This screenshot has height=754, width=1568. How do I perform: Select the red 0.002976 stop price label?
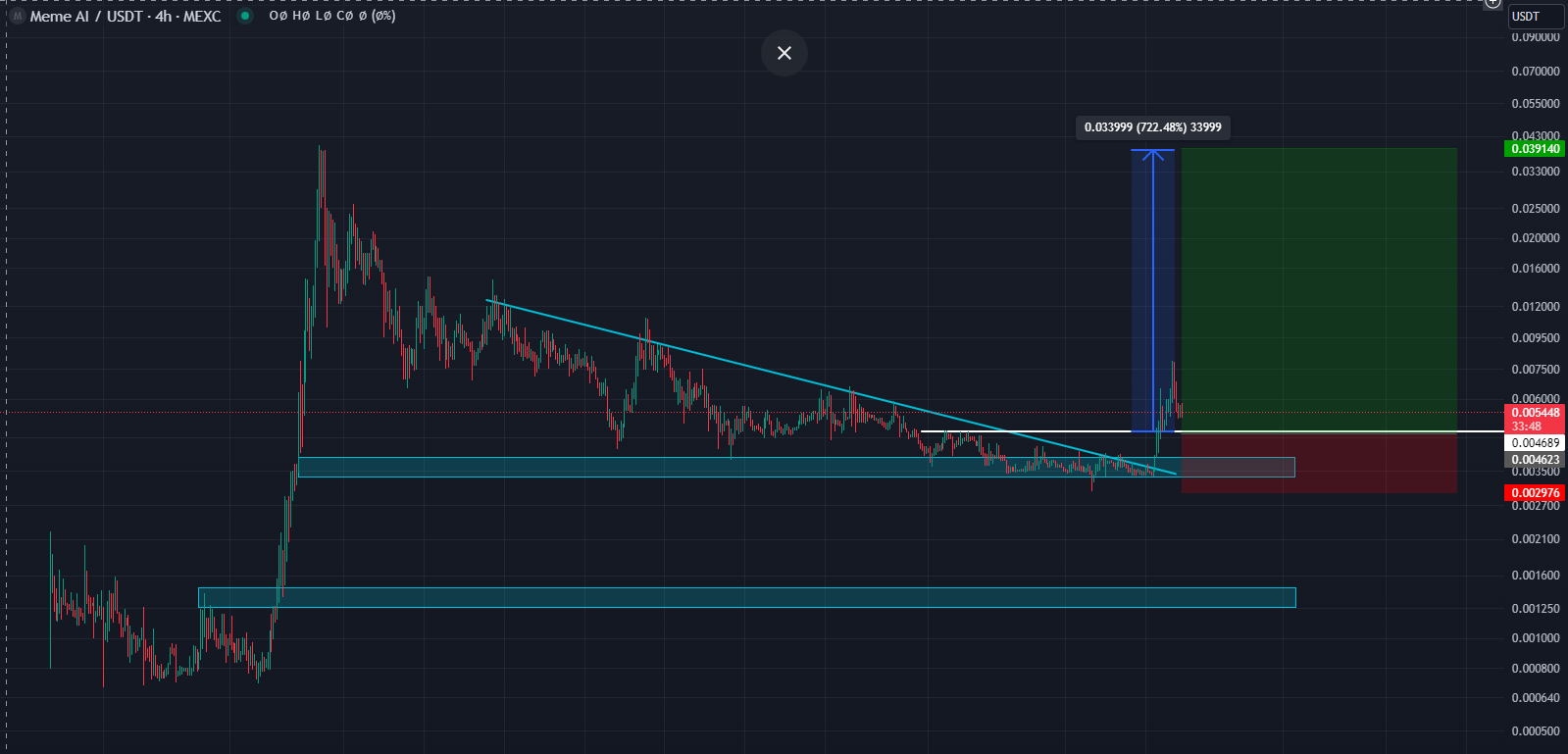(x=1535, y=493)
